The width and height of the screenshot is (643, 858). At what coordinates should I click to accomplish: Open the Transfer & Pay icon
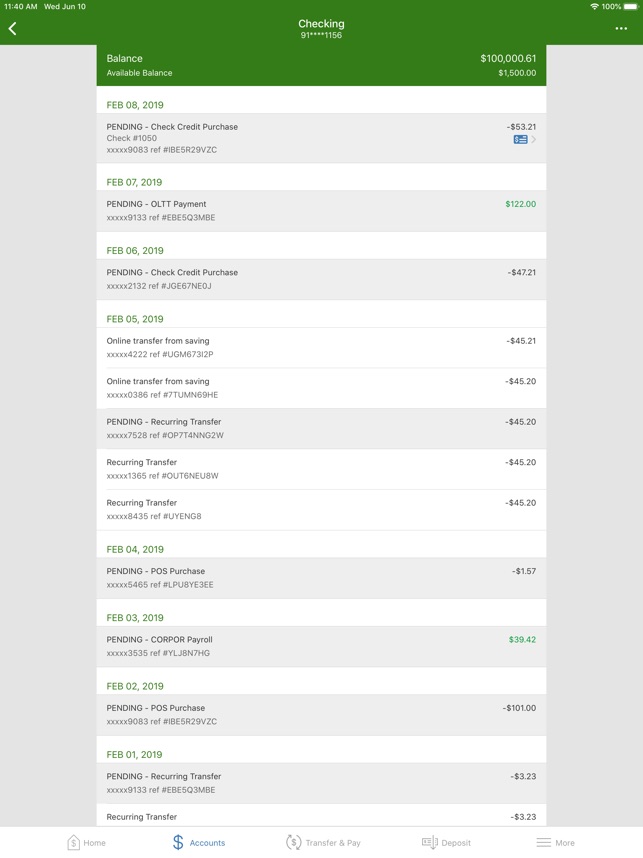tap(294, 843)
